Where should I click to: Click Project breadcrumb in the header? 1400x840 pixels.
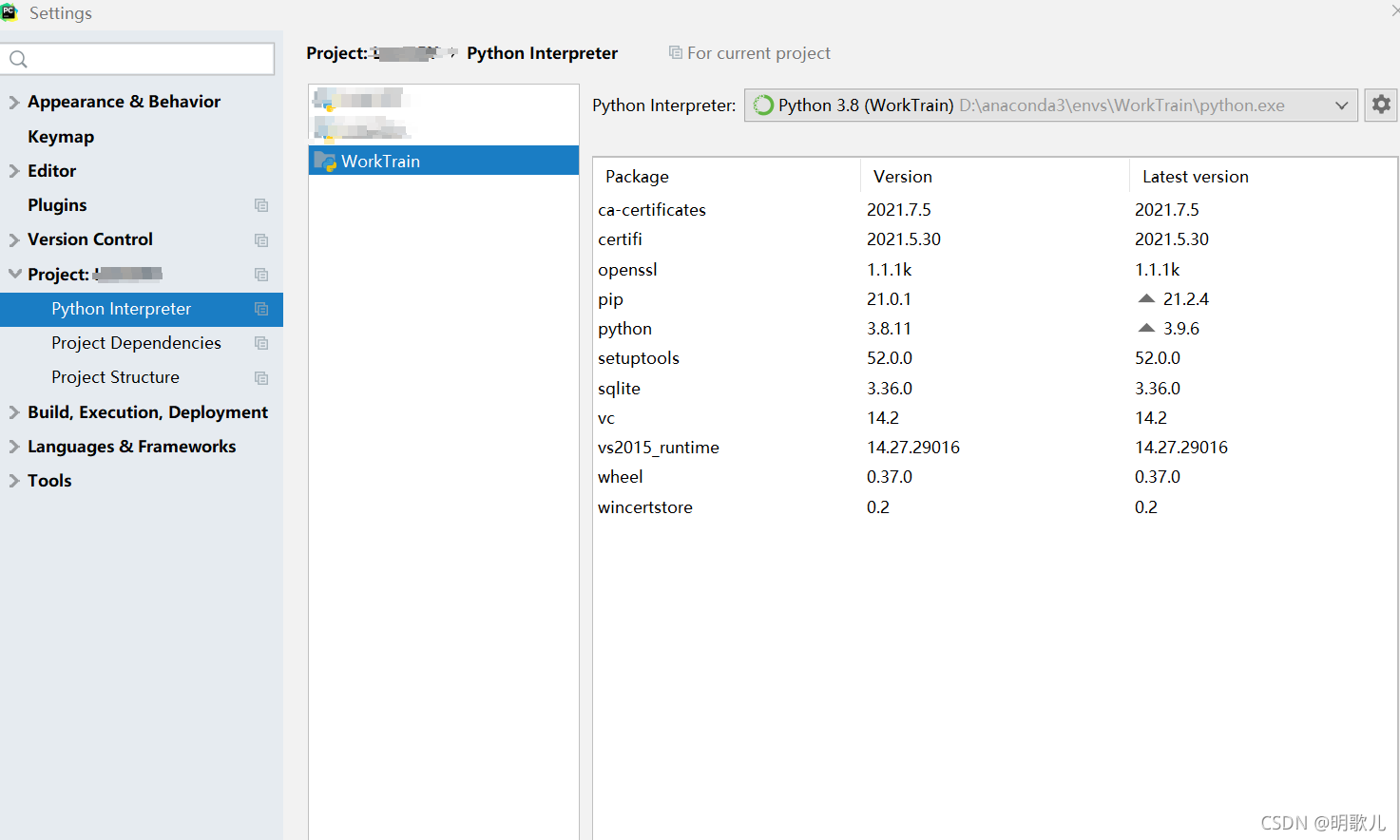(380, 53)
